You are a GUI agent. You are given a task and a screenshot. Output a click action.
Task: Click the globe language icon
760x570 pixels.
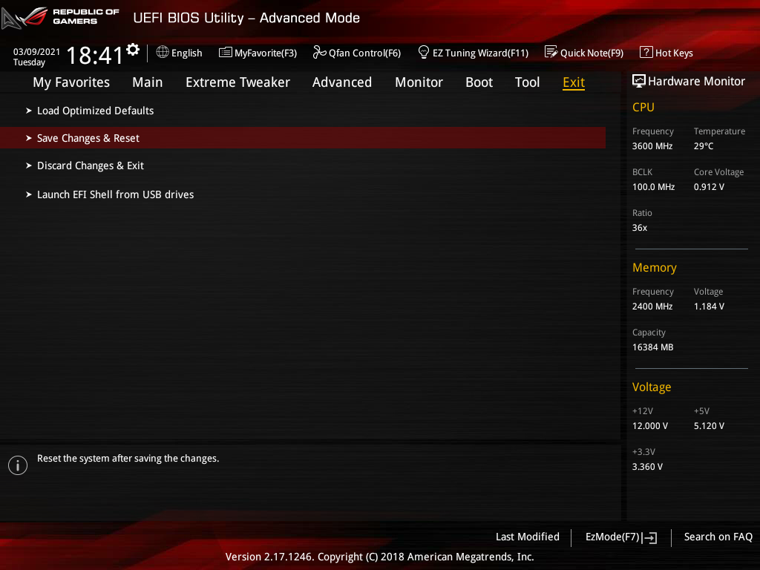pyautogui.click(x=162, y=52)
